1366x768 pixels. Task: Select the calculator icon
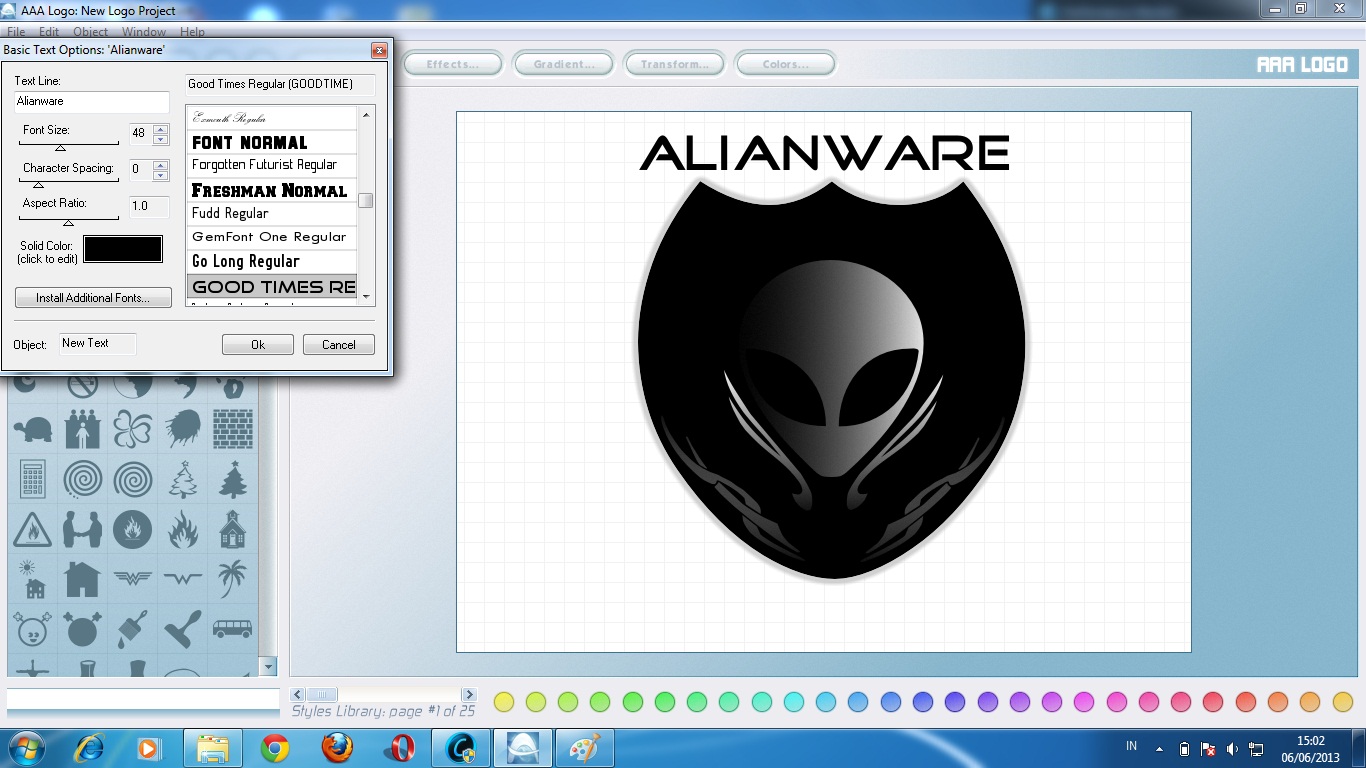[33, 480]
